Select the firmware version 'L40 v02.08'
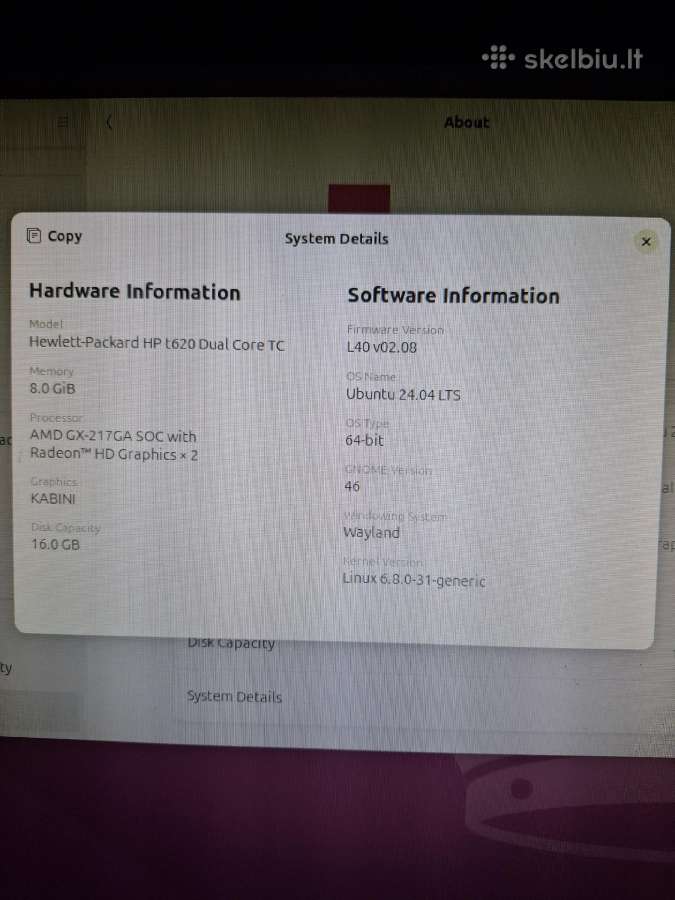675x900 pixels. click(382, 347)
